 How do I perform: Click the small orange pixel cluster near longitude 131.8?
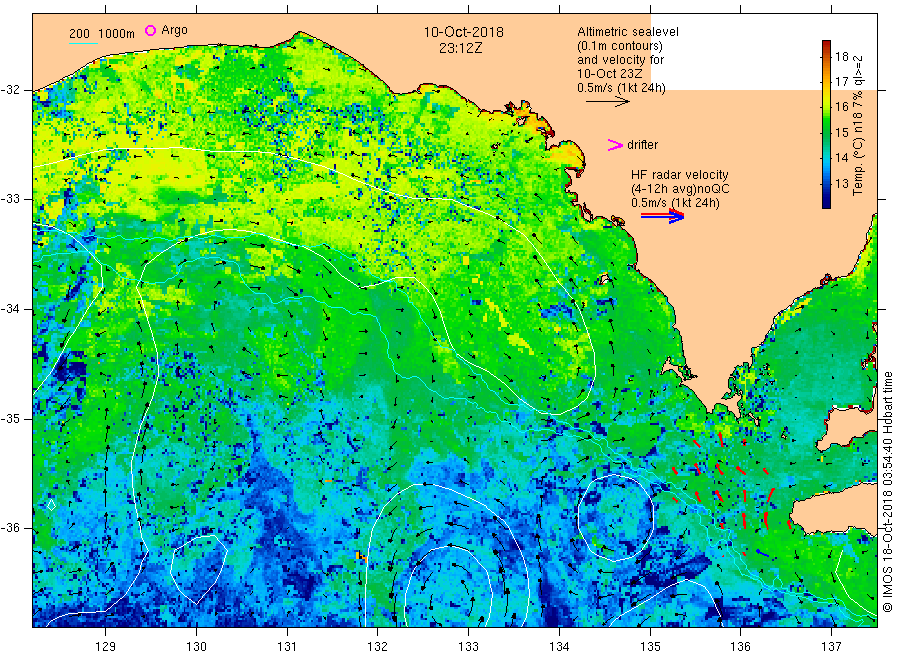[361, 556]
